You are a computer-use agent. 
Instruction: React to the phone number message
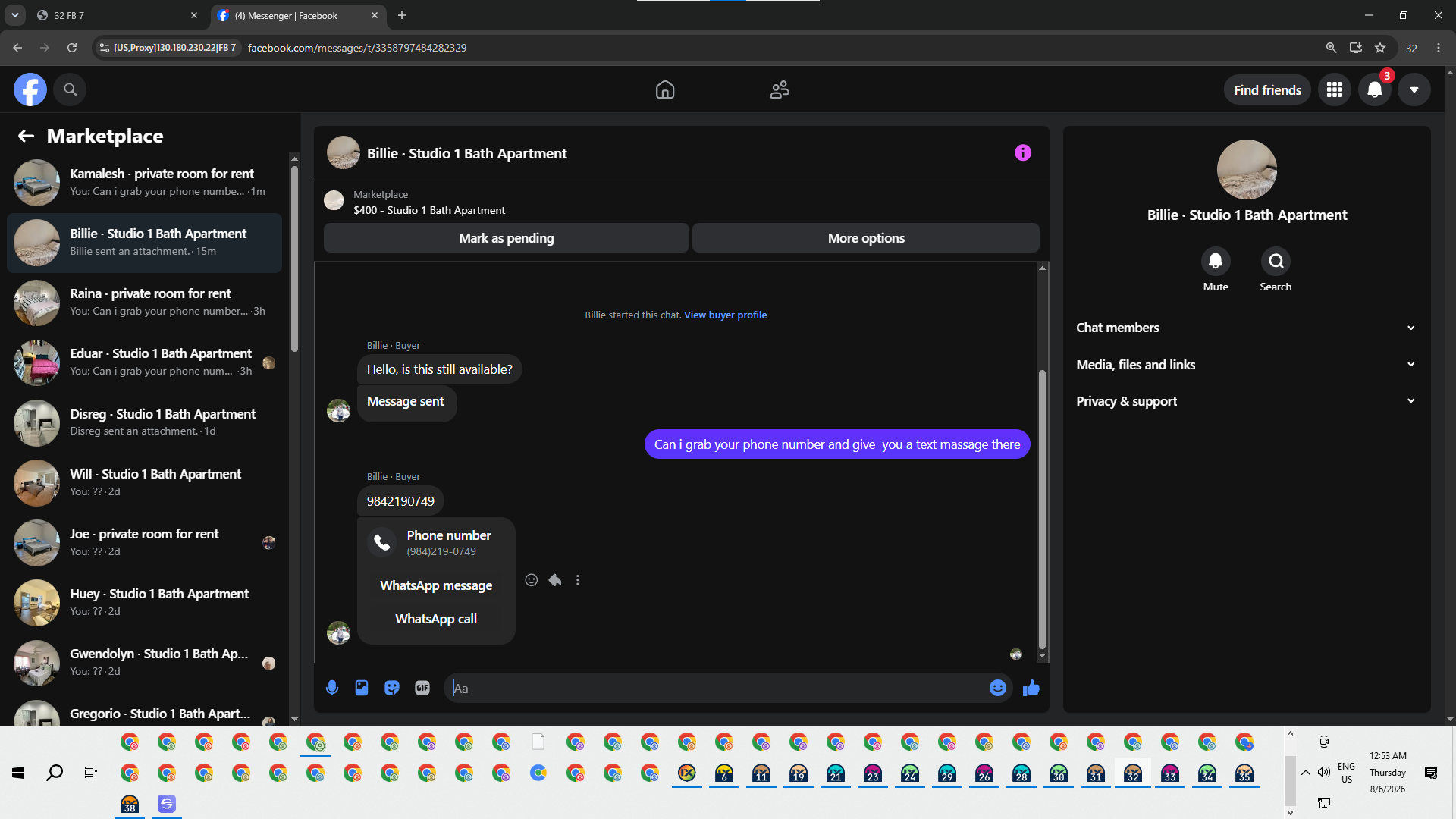tap(532, 580)
